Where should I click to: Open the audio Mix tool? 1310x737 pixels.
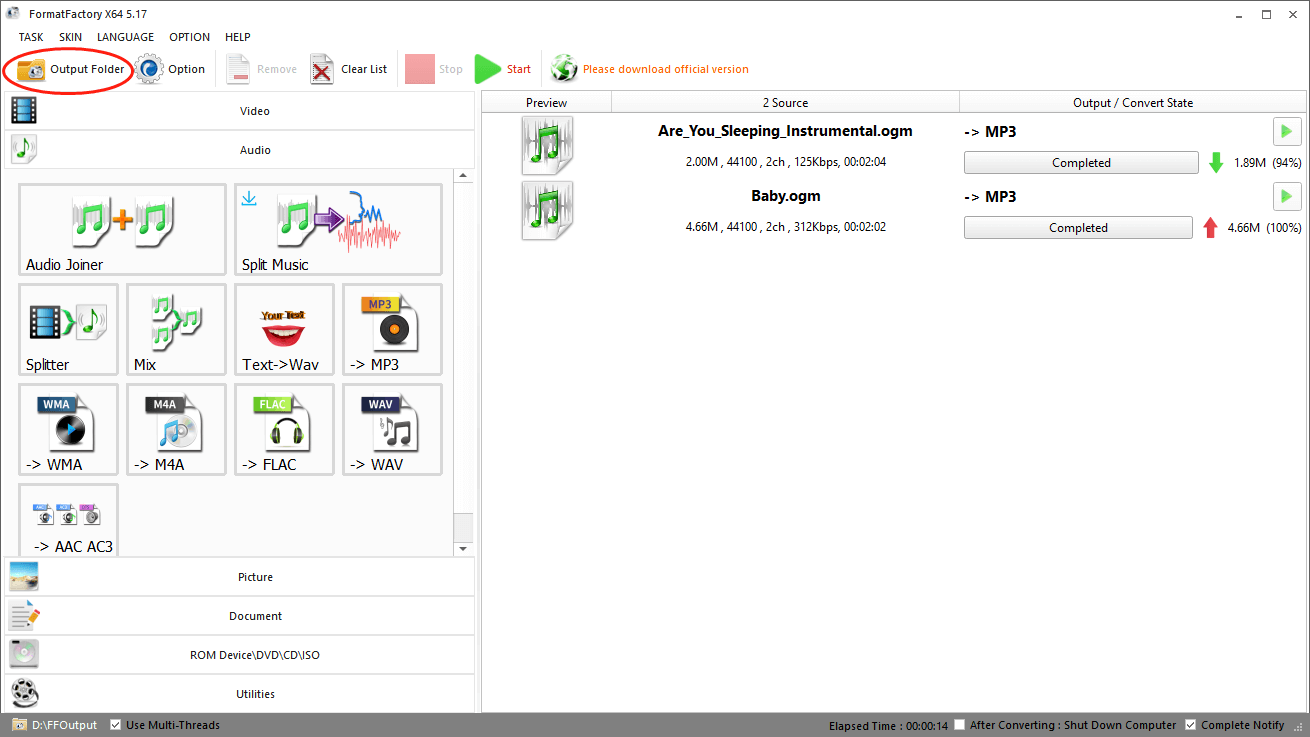click(x=176, y=329)
